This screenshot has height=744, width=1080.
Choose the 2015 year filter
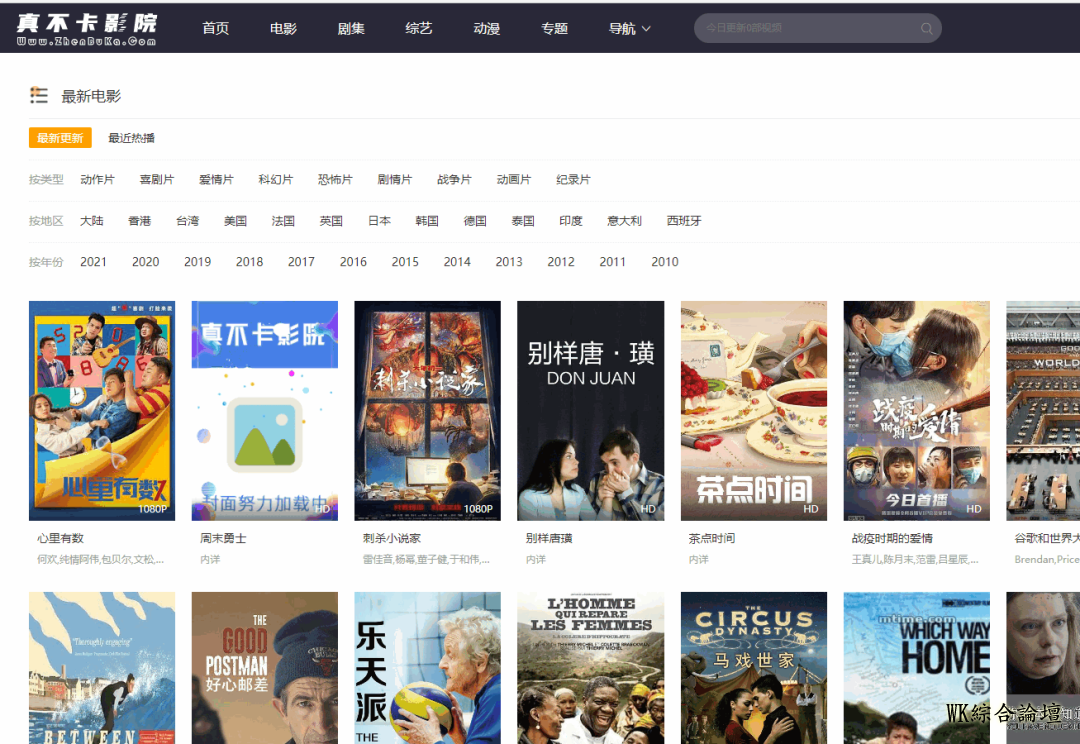(x=405, y=262)
